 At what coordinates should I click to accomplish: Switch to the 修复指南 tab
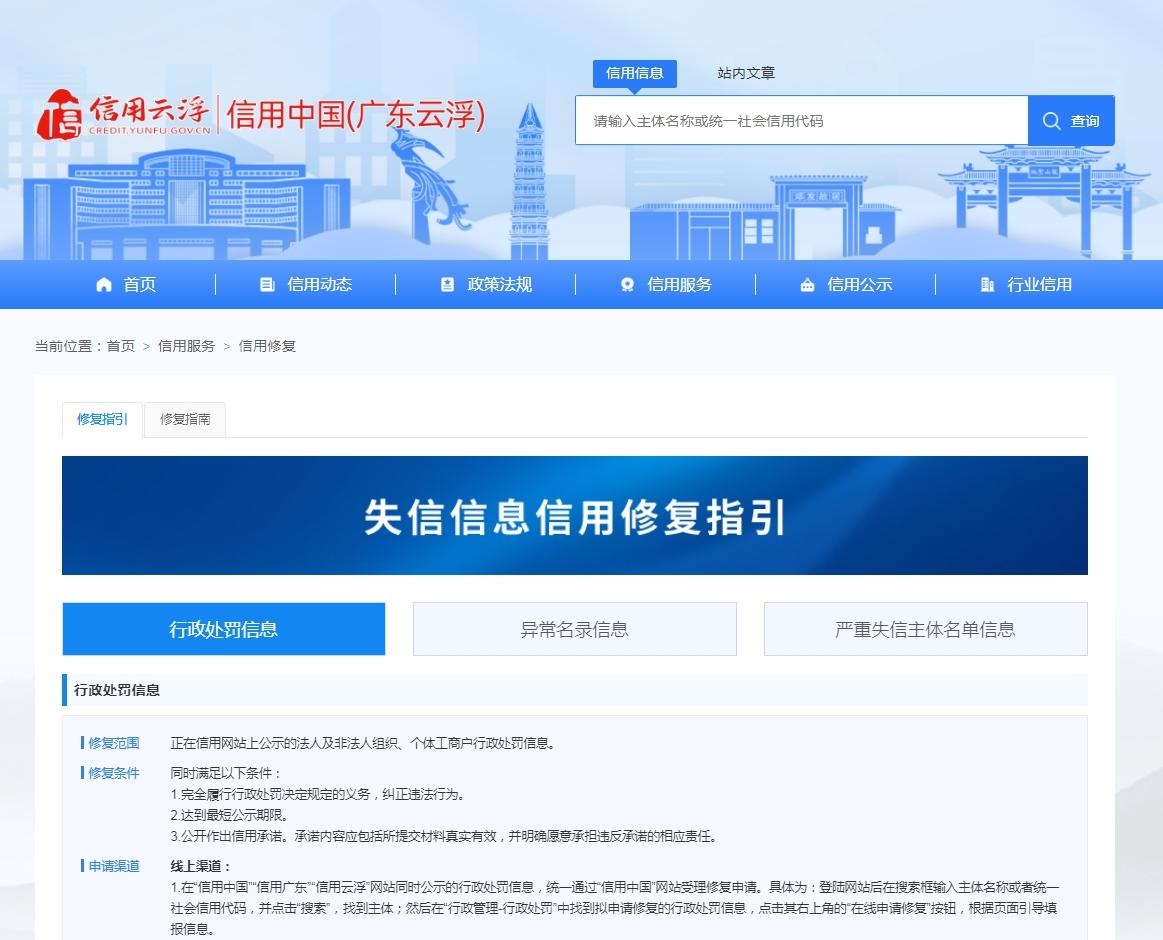[x=186, y=420]
